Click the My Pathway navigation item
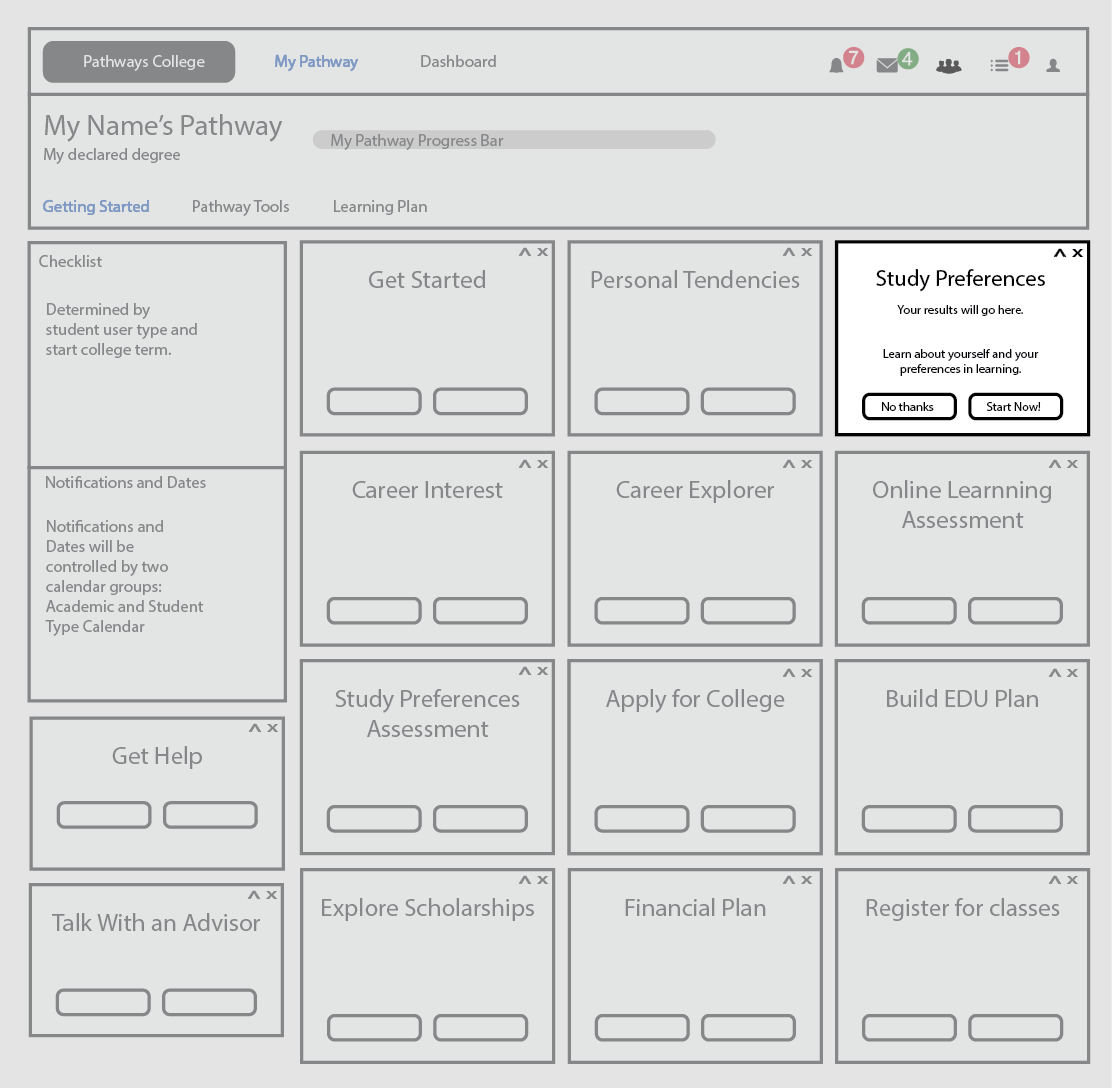The image size is (1113, 1088). (316, 61)
